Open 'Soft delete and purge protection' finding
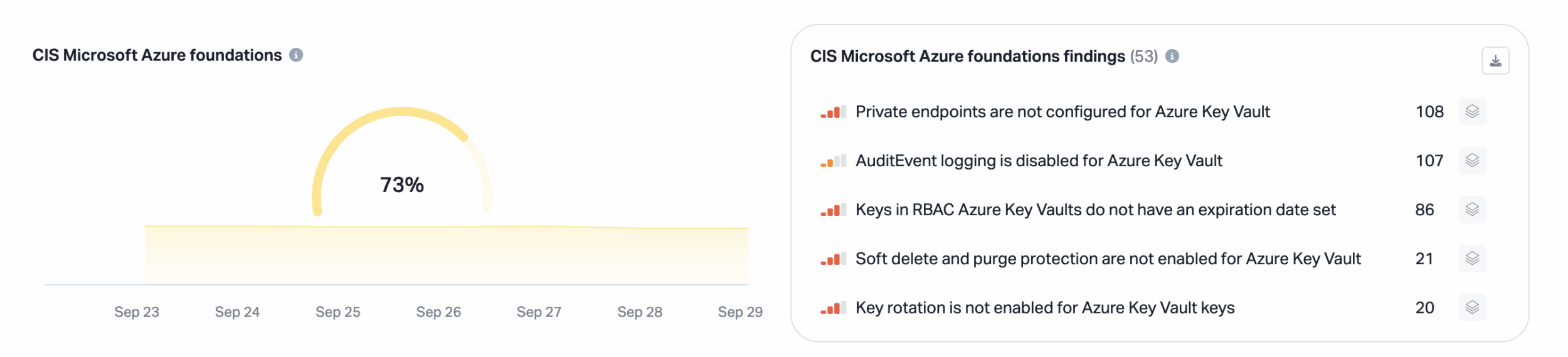1568x357 pixels. (1108, 258)
